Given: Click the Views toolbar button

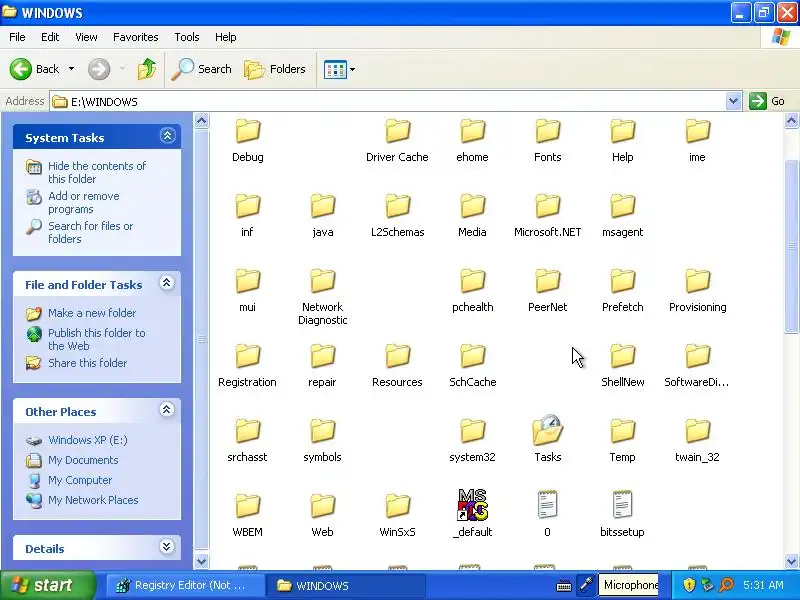Looking at the screenshot, I should 335,69.
